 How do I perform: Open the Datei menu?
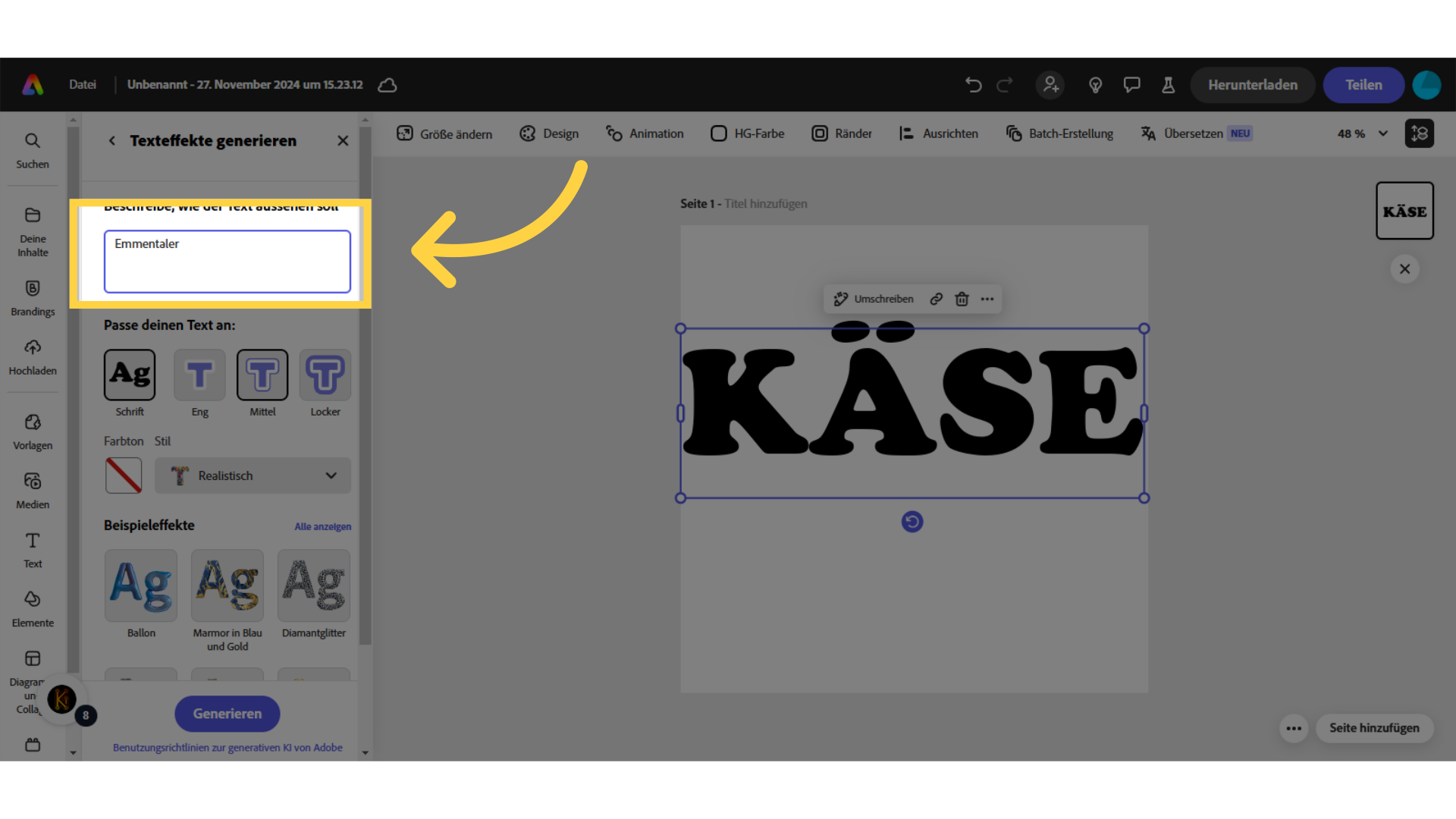tap(82, 84)
